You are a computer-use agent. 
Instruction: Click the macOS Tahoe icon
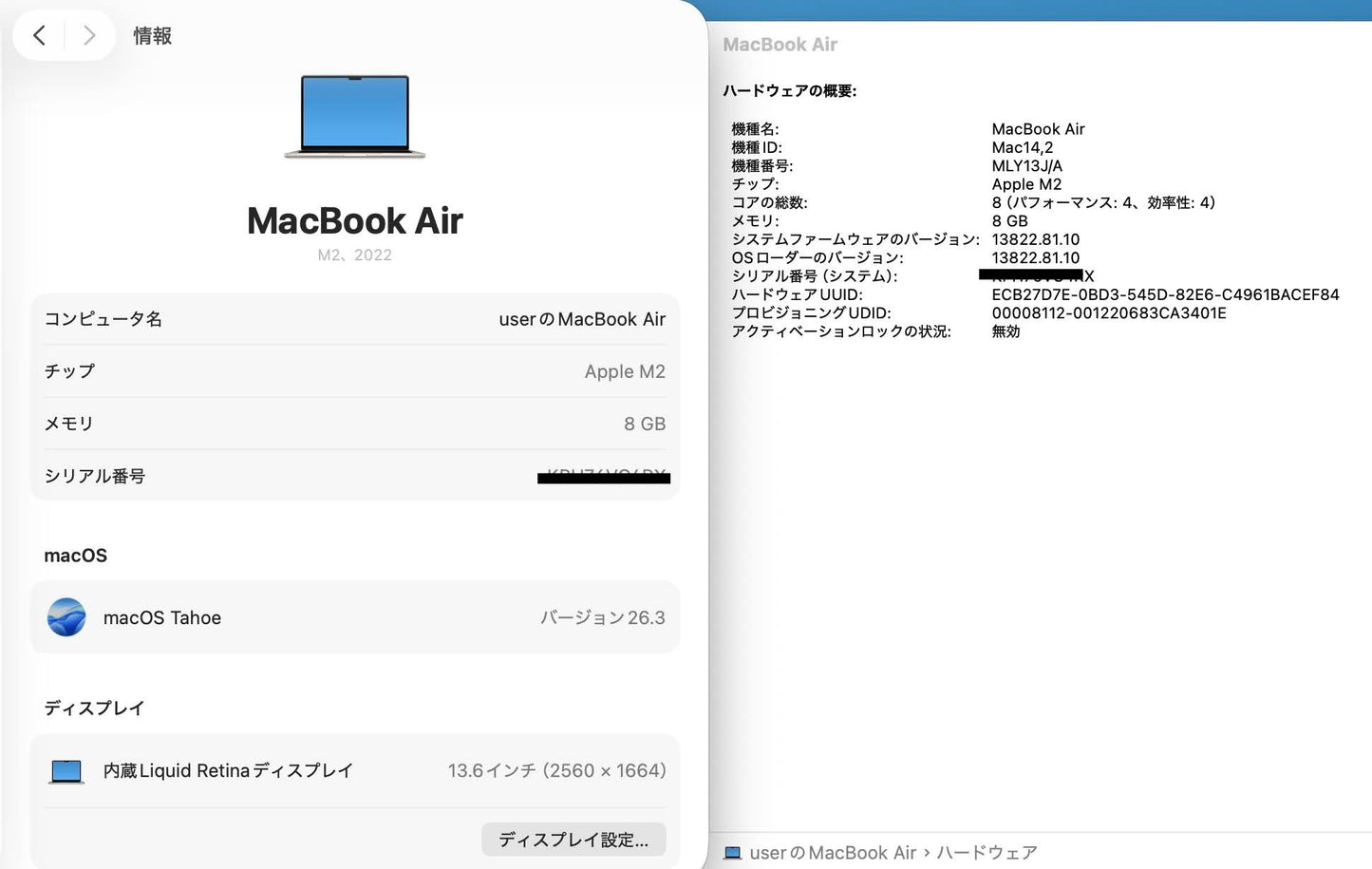click(x=66, y=617)
